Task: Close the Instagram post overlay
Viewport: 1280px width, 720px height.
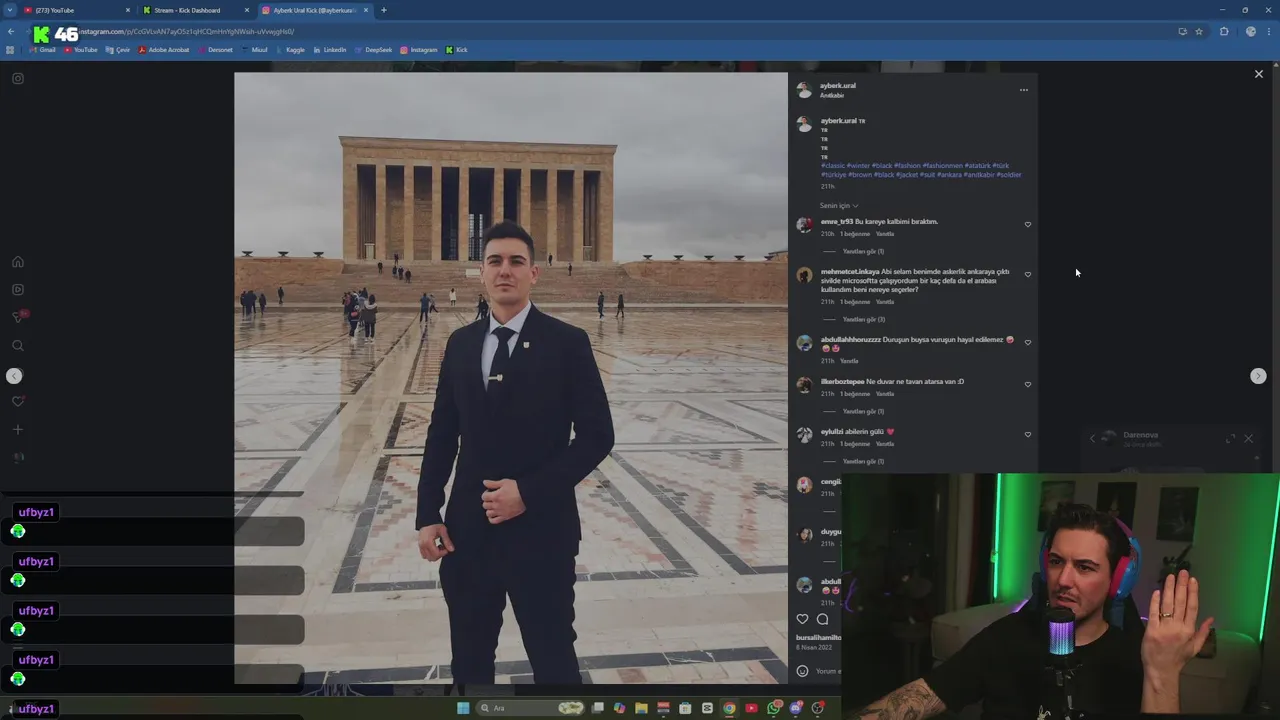Action: click(1258, 74)
